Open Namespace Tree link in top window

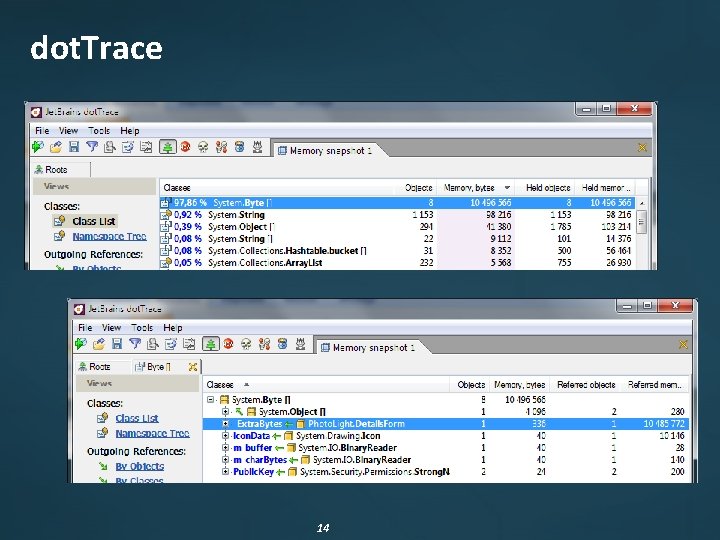(109, 236)
